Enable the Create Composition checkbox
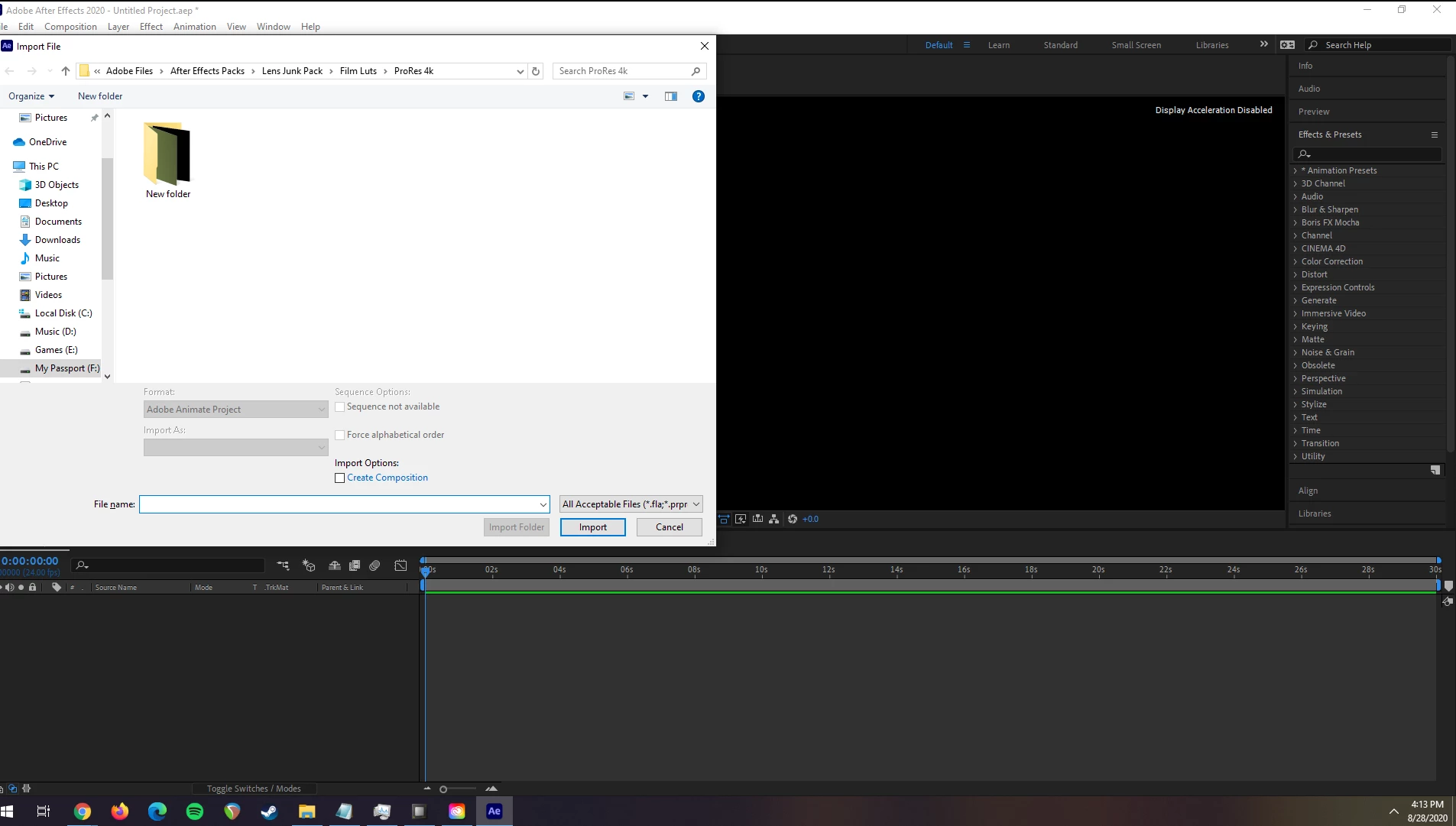This screenshot has width=1456, height=826. pos(340,478)
